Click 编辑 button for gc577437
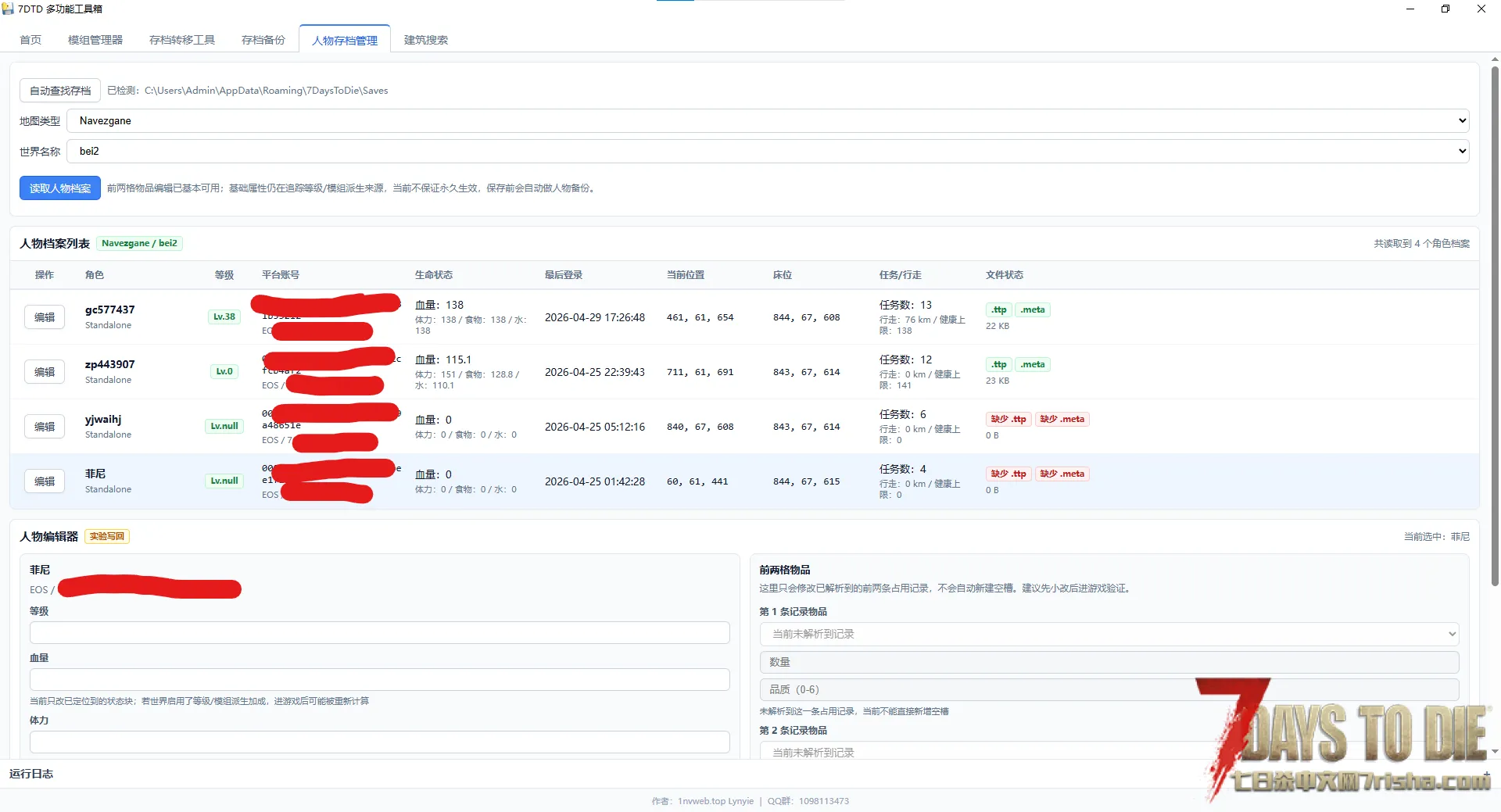This screenshot has width=1501, height=812. 45,317
